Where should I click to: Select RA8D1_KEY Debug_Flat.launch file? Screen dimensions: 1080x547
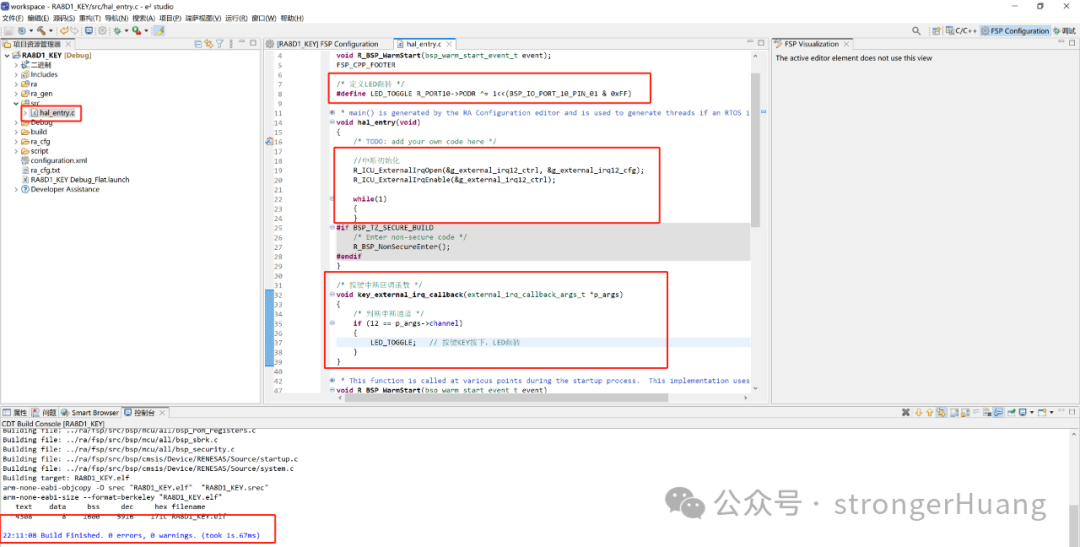coord(75,180)
